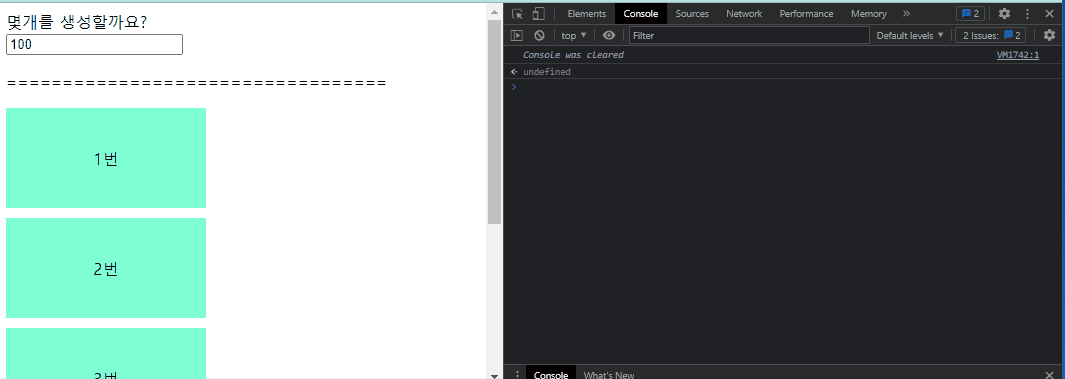The image size is (1065, 379).
Task: Click the 'Console was cleared' message
Action: click(x=573, y=55)
